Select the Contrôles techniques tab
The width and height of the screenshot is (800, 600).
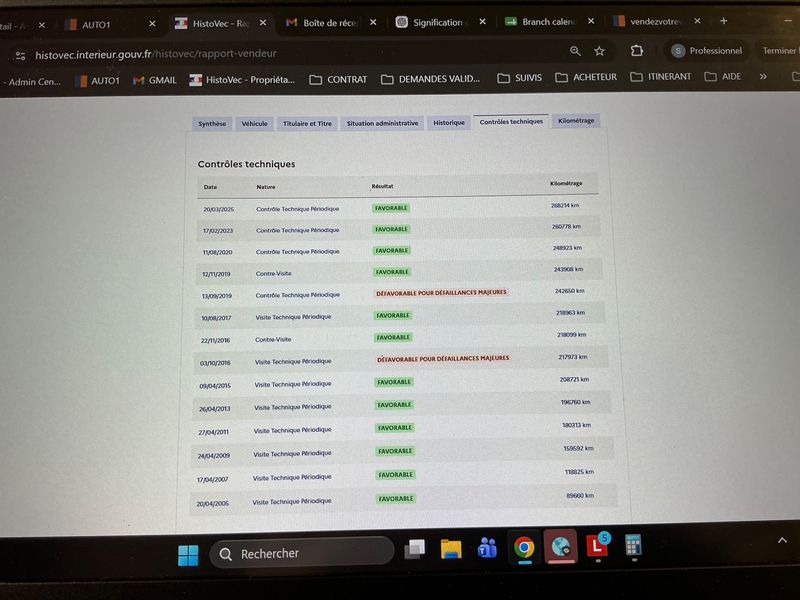pyautogui.click(x=511, y=121)
